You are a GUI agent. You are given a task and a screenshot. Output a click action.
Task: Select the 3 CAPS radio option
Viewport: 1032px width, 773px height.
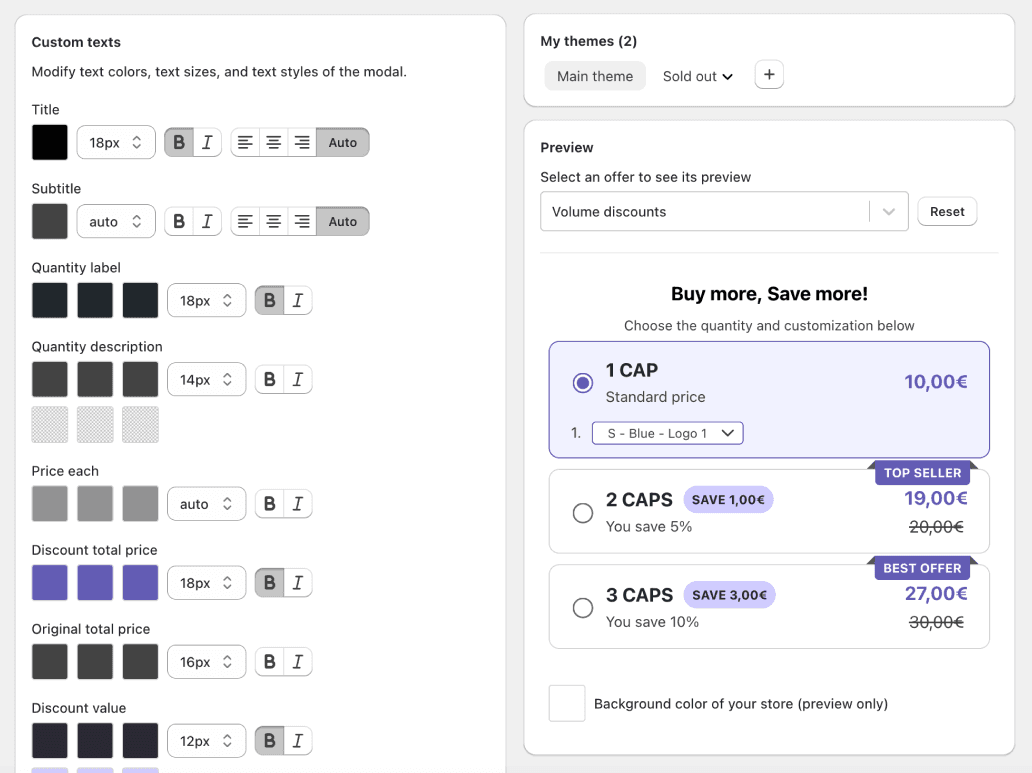(x=582, y=607)
